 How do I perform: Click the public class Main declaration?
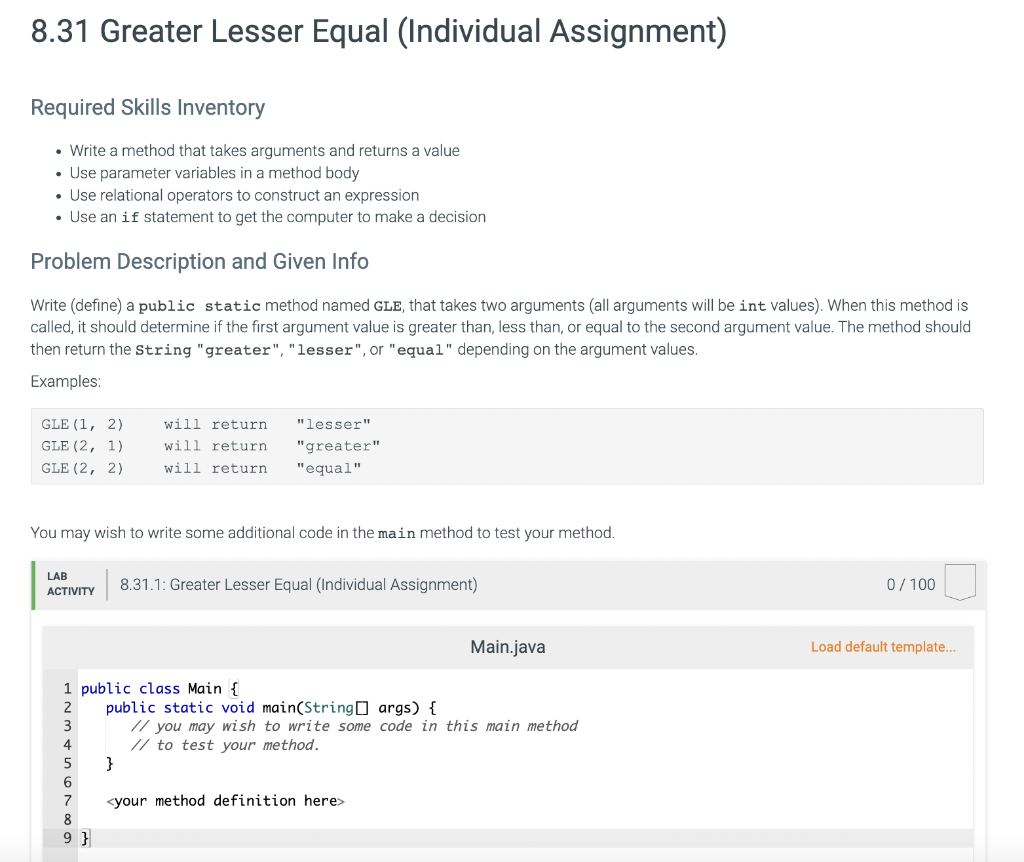tap(156, 688)
